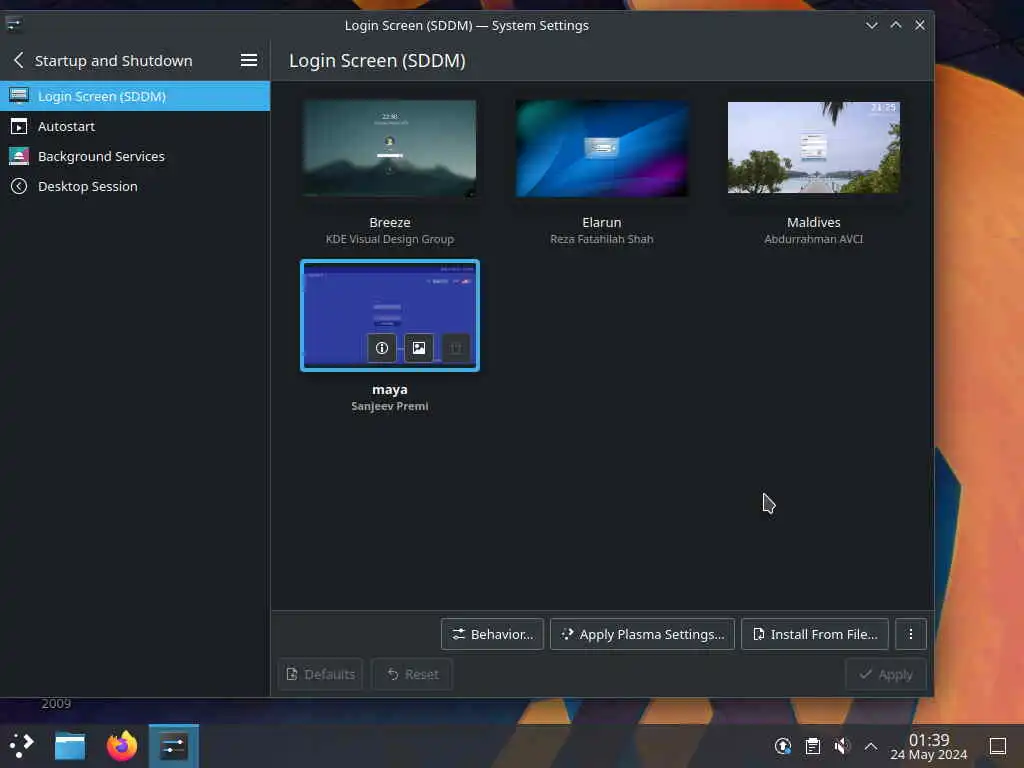Select the Maldives login theme thumbnail

pyautogui.click(x=814, y=148)
